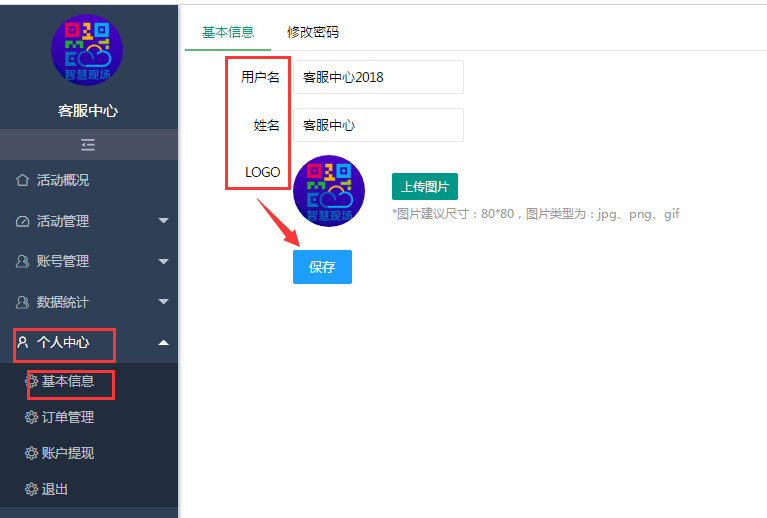Click the 客服中心 name under avatar
This screenshot has height=518, width=767.
(88, 111)
